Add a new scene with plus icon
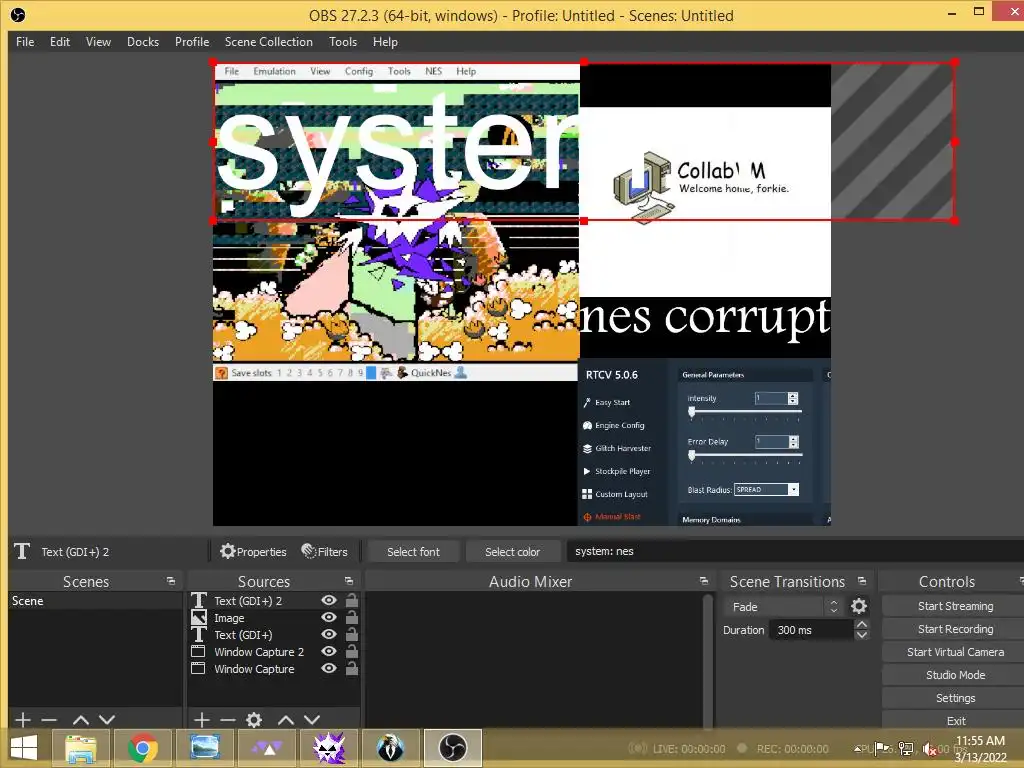1024x768 pixels. click(x=23, y=720)
